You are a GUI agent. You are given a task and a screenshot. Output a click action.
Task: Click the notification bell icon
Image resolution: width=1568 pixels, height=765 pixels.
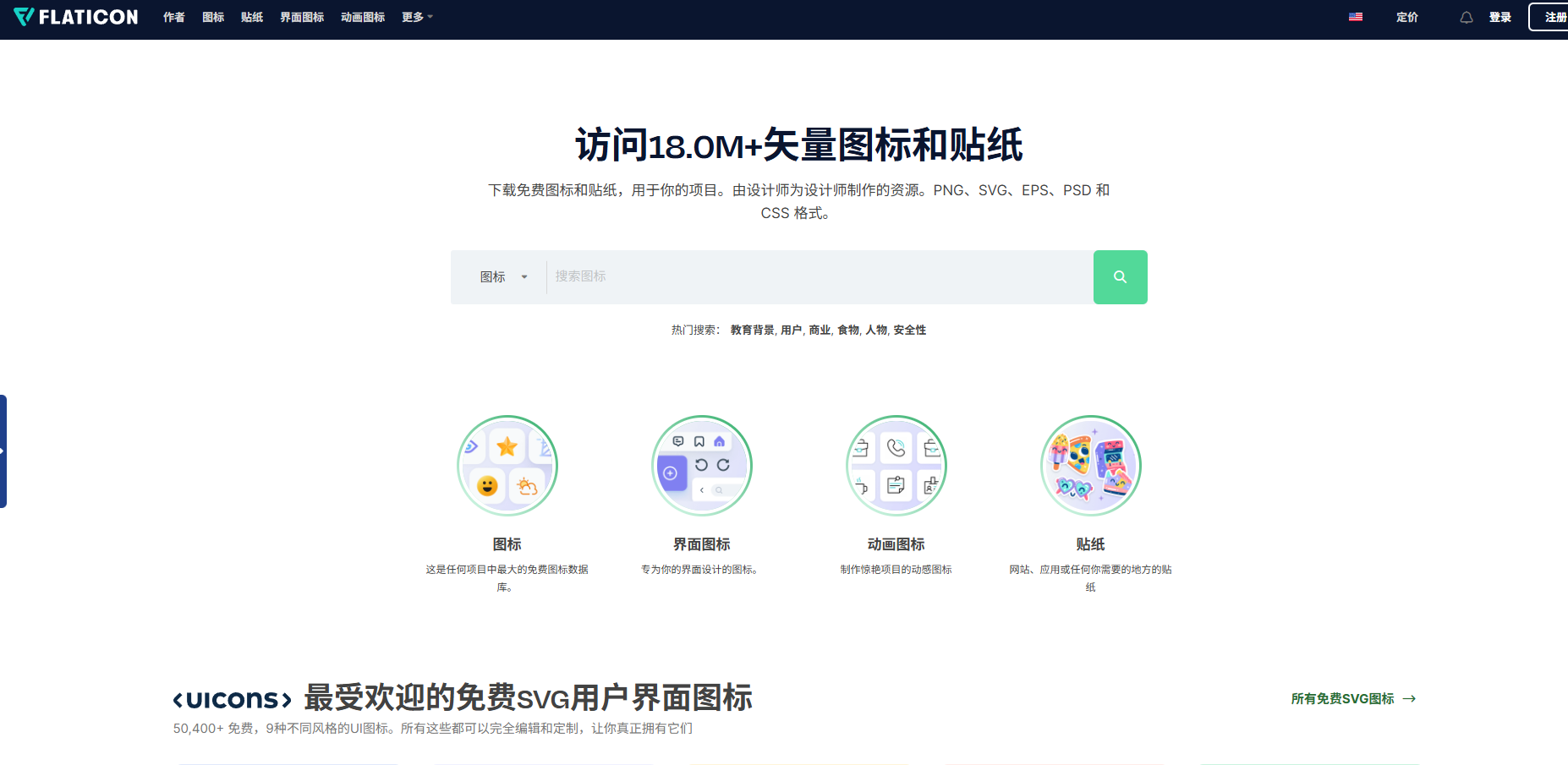[x=1467, y=18]
